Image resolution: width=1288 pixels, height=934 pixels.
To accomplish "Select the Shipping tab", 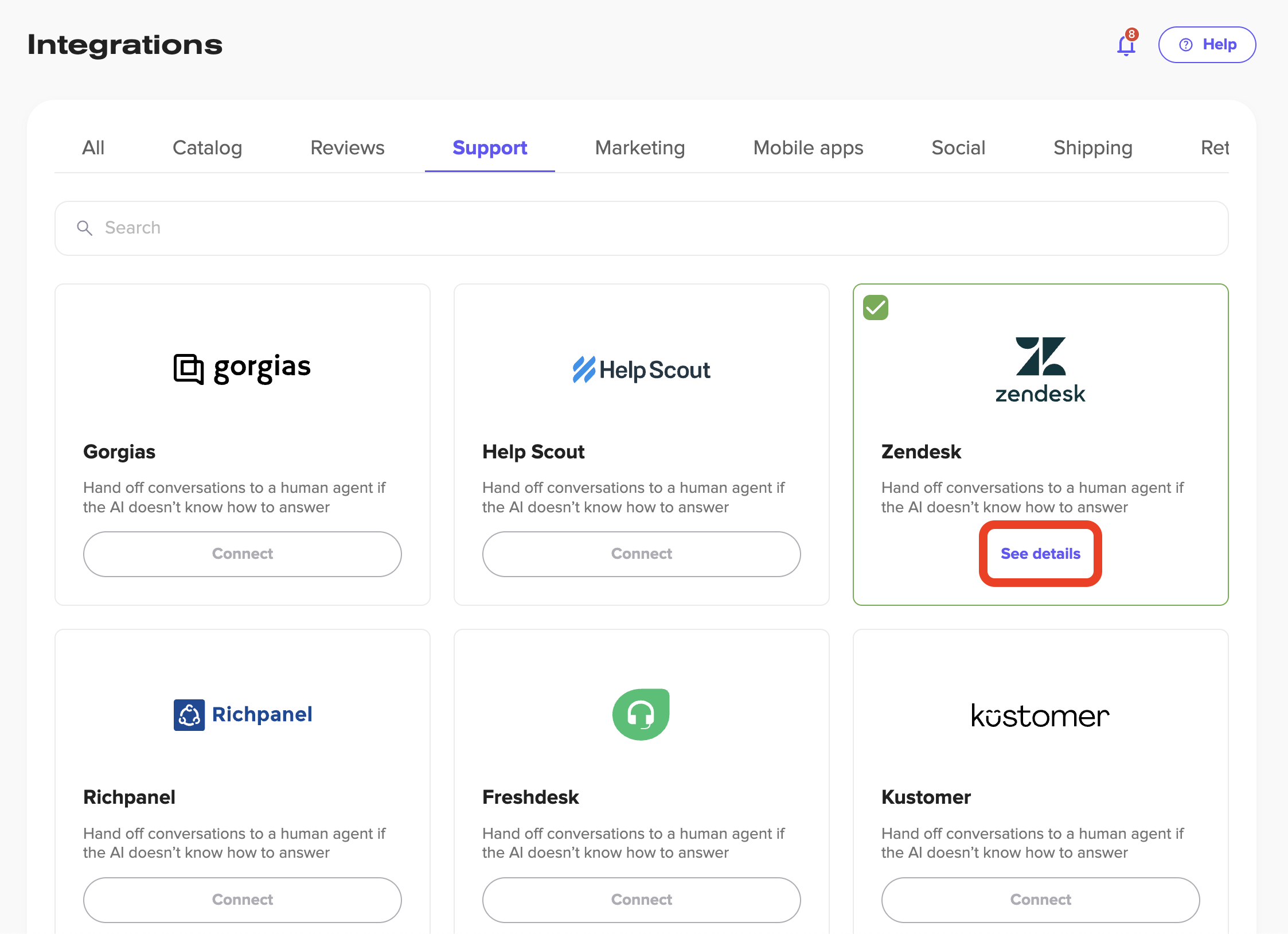I will (x=1092, y=148).
